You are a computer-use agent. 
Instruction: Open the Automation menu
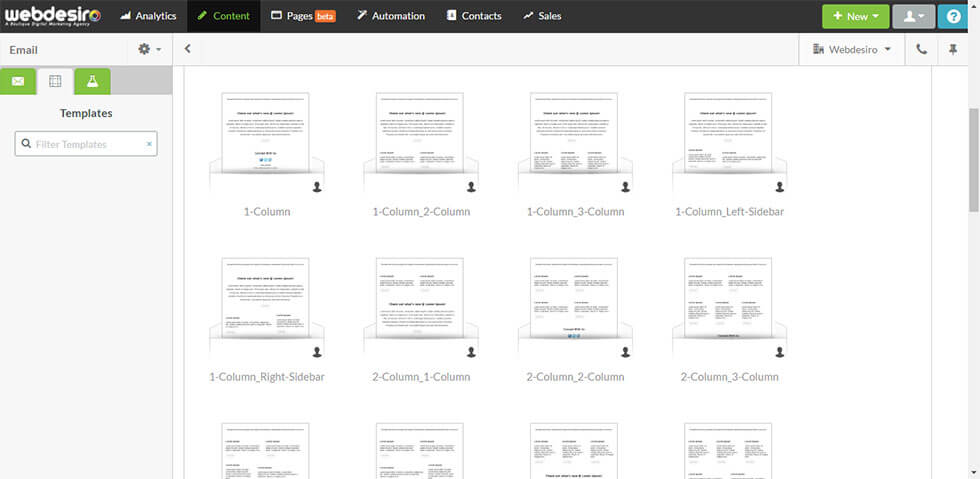[x=391, y=16]
